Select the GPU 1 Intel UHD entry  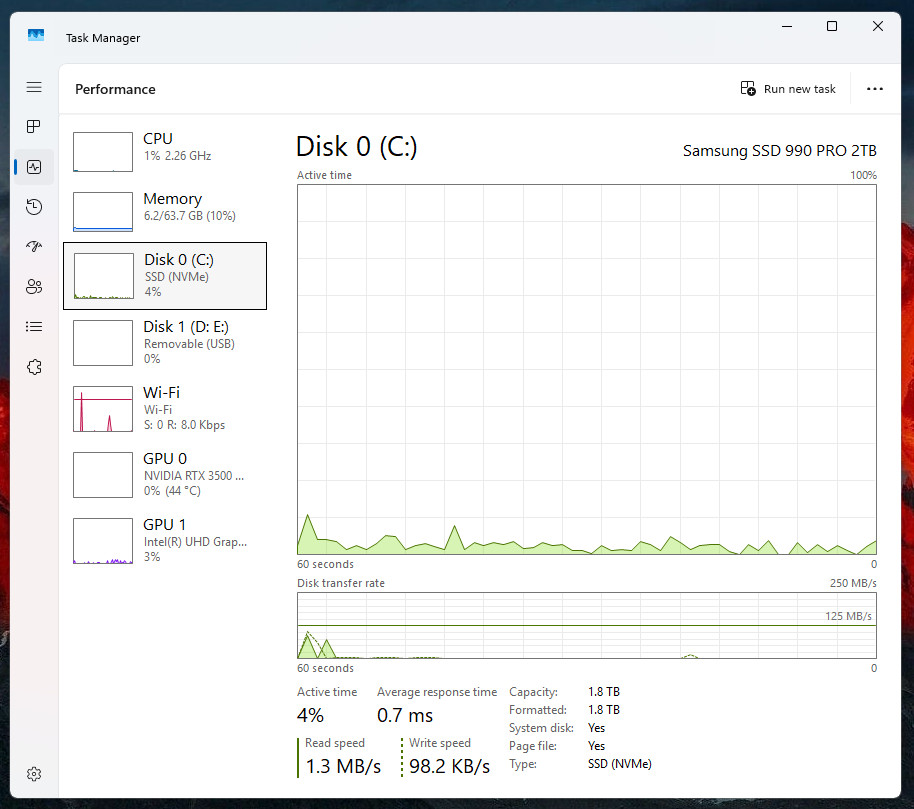pos(165,540)
